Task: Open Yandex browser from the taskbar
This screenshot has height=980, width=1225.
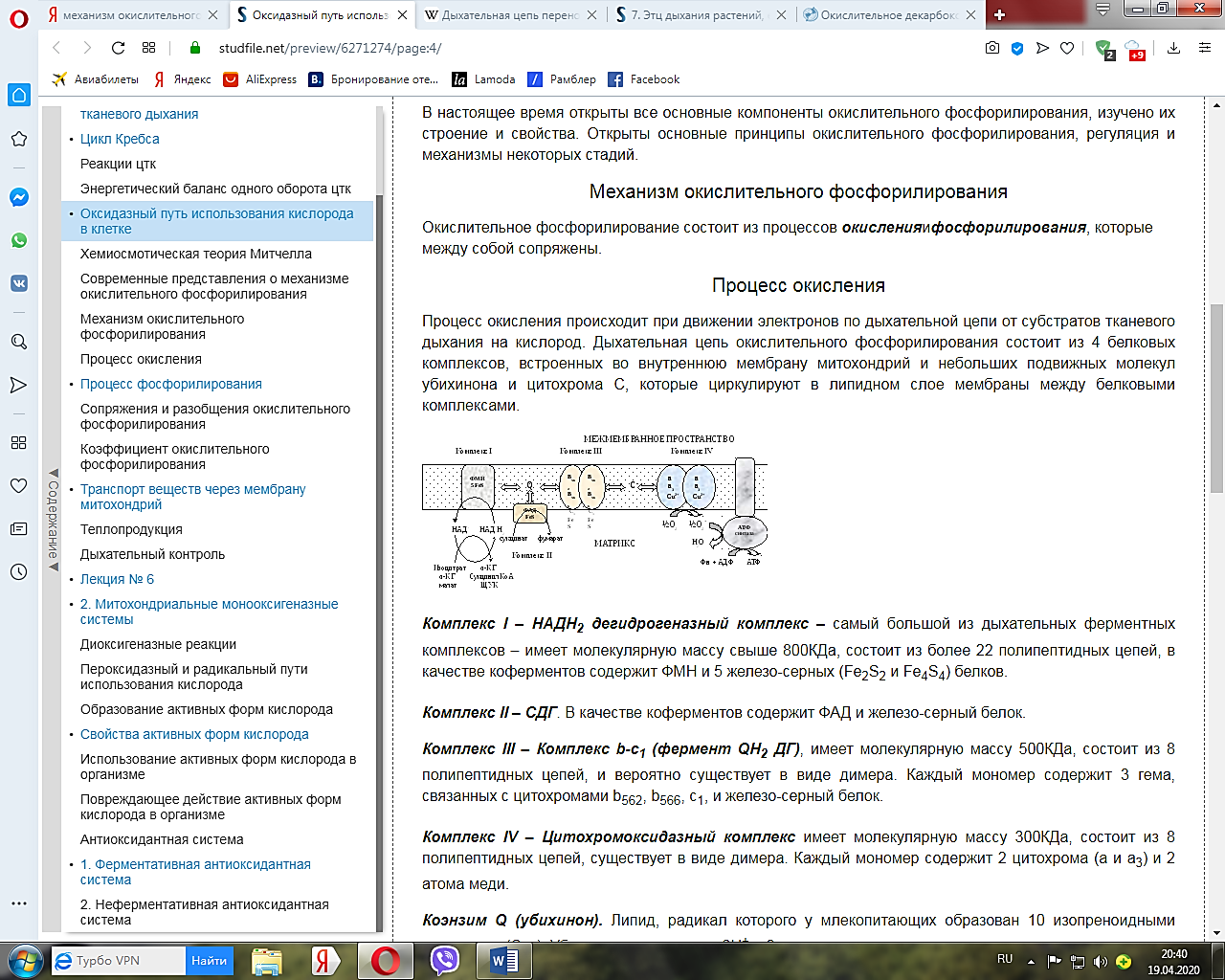Action: 324,960
